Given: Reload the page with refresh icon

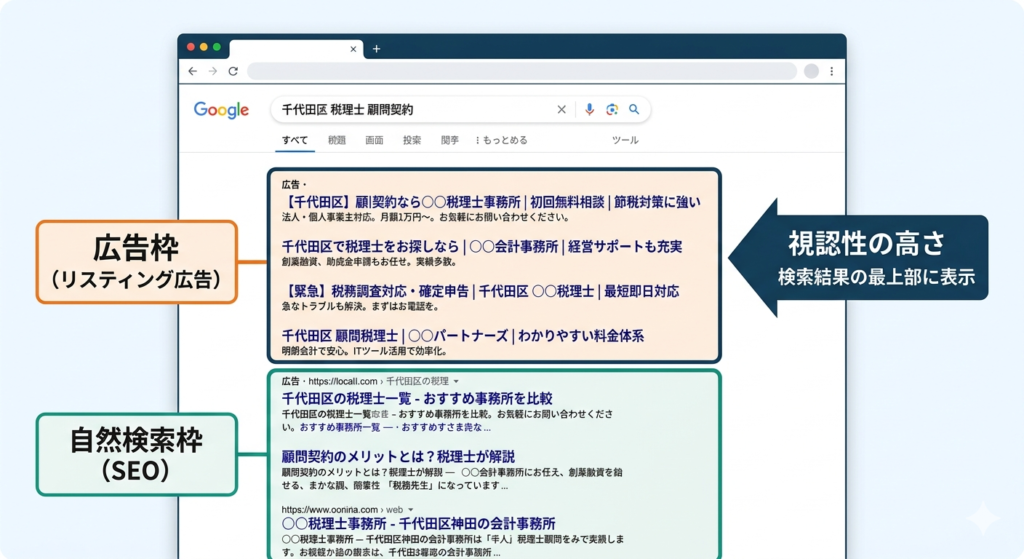Looking at the screenshot, I should (233, 72).
